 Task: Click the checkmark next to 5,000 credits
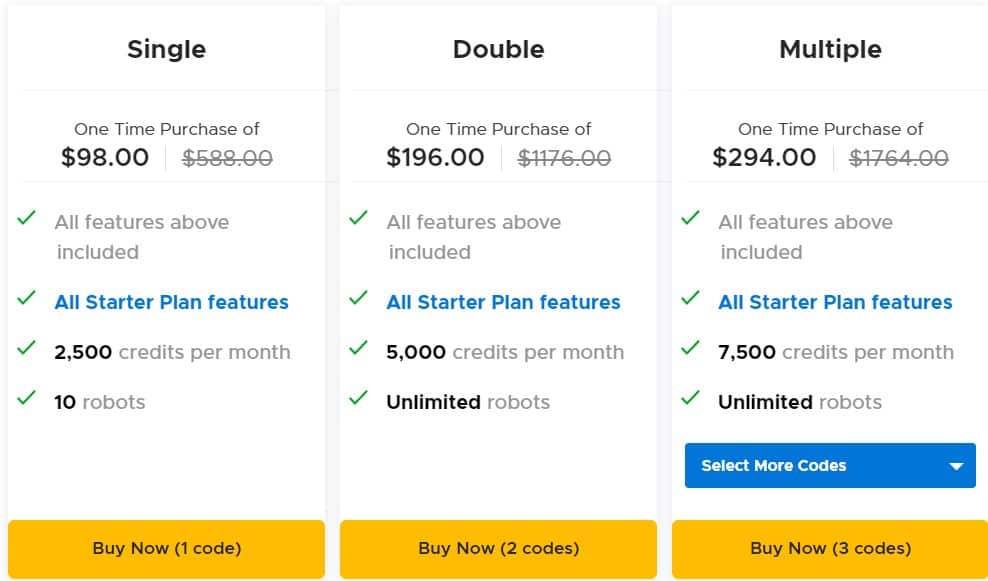pyautogui.click(x=358, y=351)
